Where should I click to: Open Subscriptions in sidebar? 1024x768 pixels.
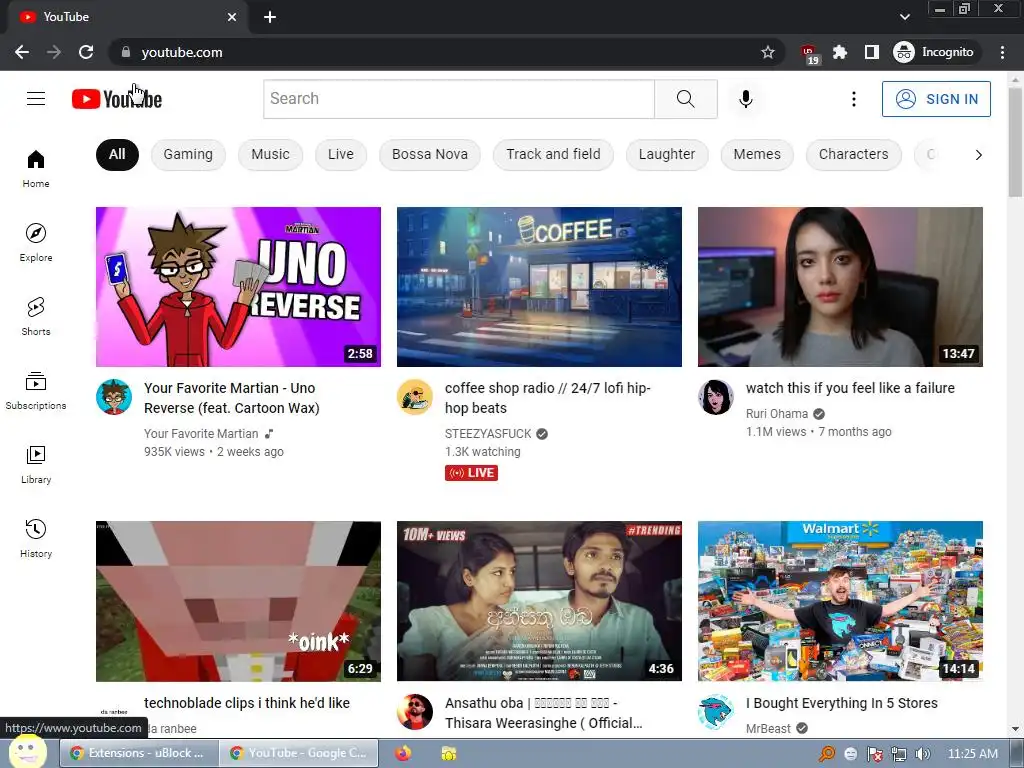point(36,390)
